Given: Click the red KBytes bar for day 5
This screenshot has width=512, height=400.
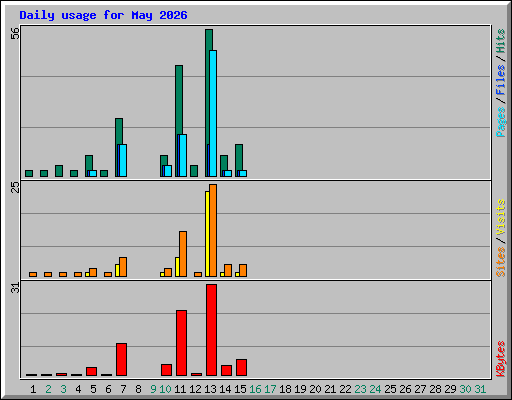Looking at the screenshot, I should tap(91, 371).
